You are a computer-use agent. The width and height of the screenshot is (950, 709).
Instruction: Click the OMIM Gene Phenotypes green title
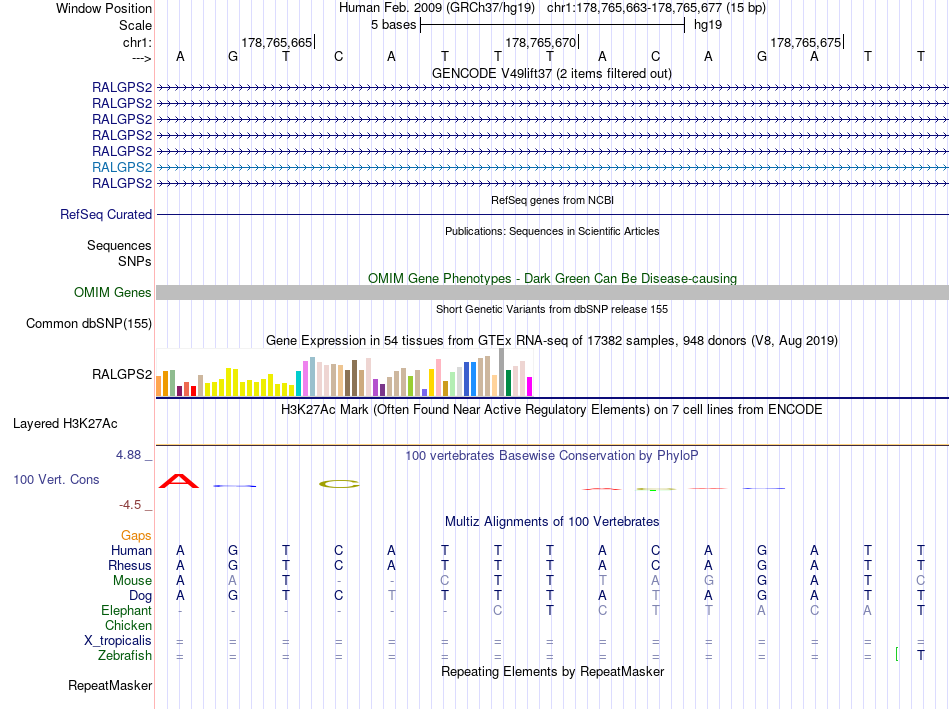[552, 278]
